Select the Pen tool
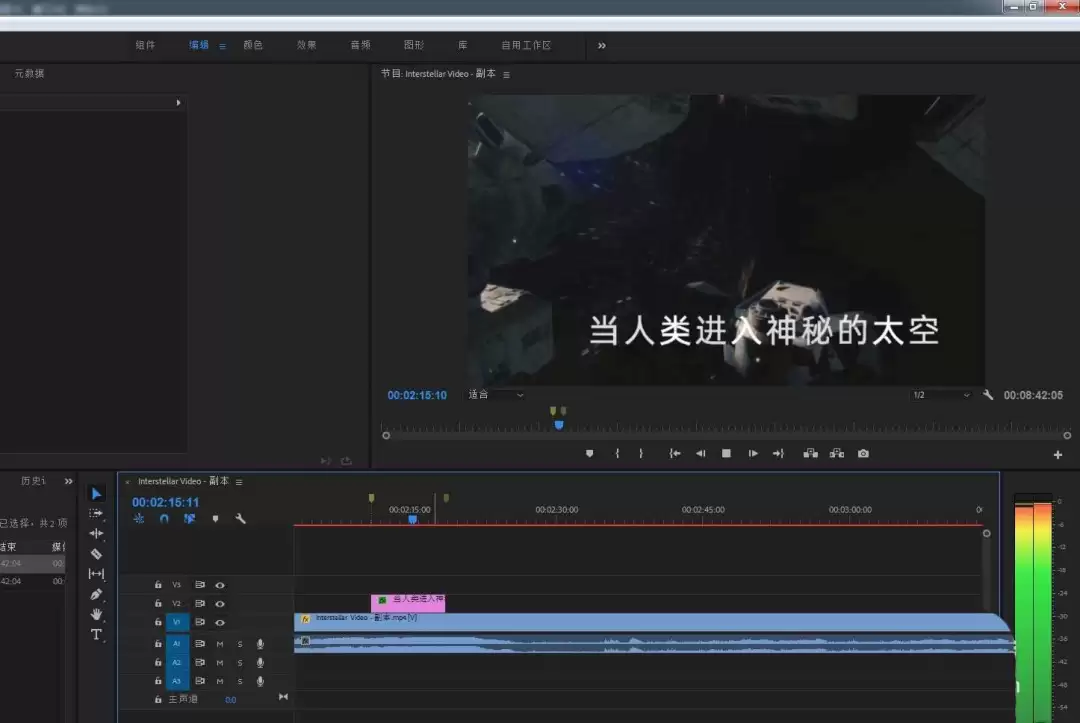This screenshot has height=723, width=1080. tap(96, 594)
